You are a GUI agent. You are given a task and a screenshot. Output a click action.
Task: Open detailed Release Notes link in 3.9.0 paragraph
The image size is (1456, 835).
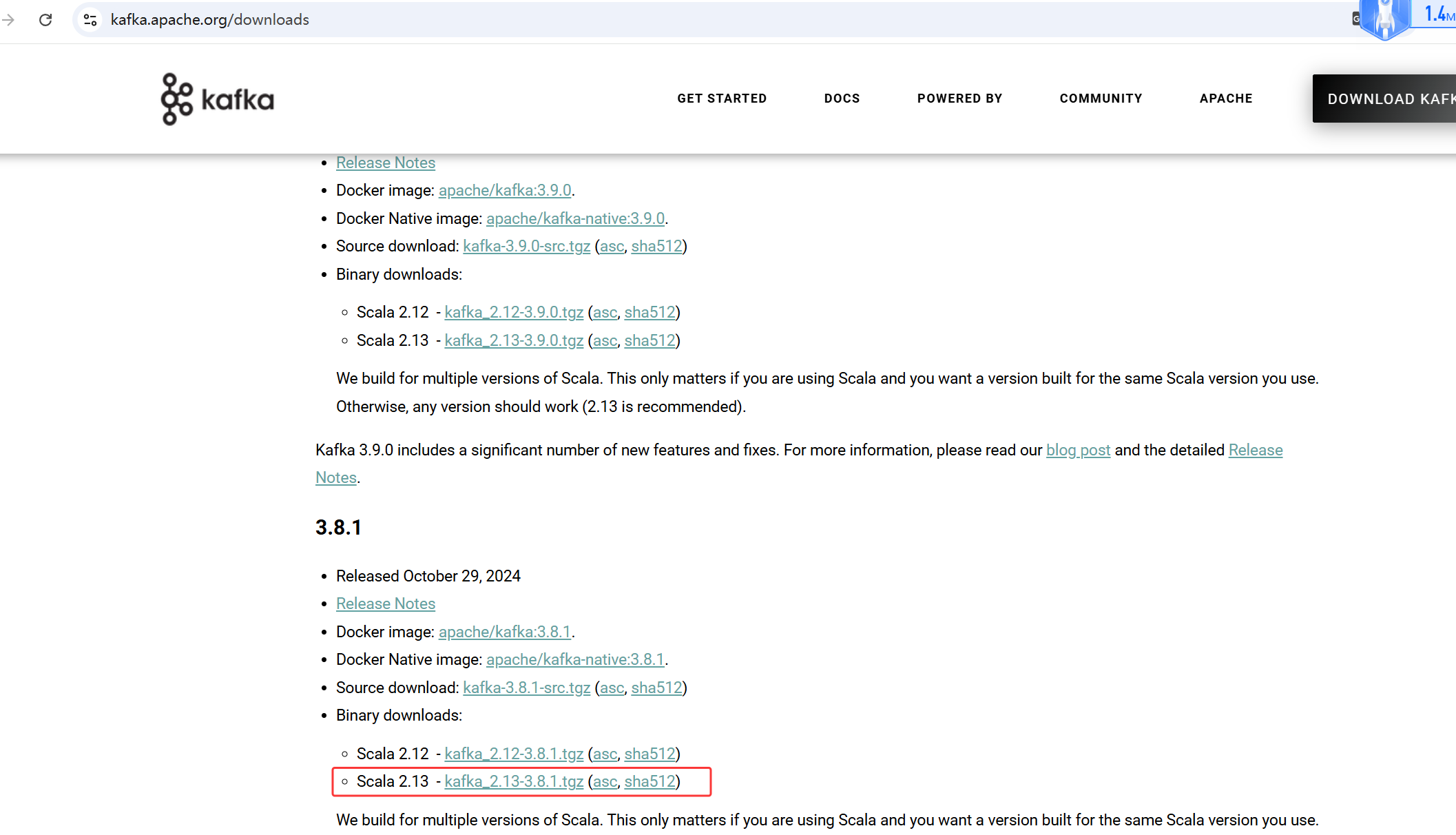1255,450
